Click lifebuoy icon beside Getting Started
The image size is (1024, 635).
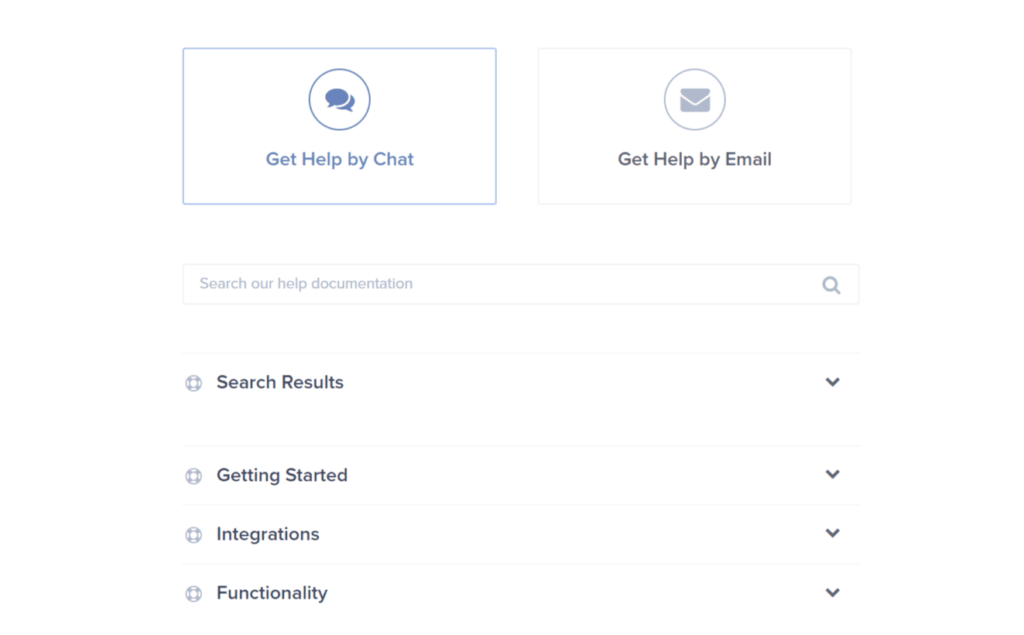click(x=193, y=476)
